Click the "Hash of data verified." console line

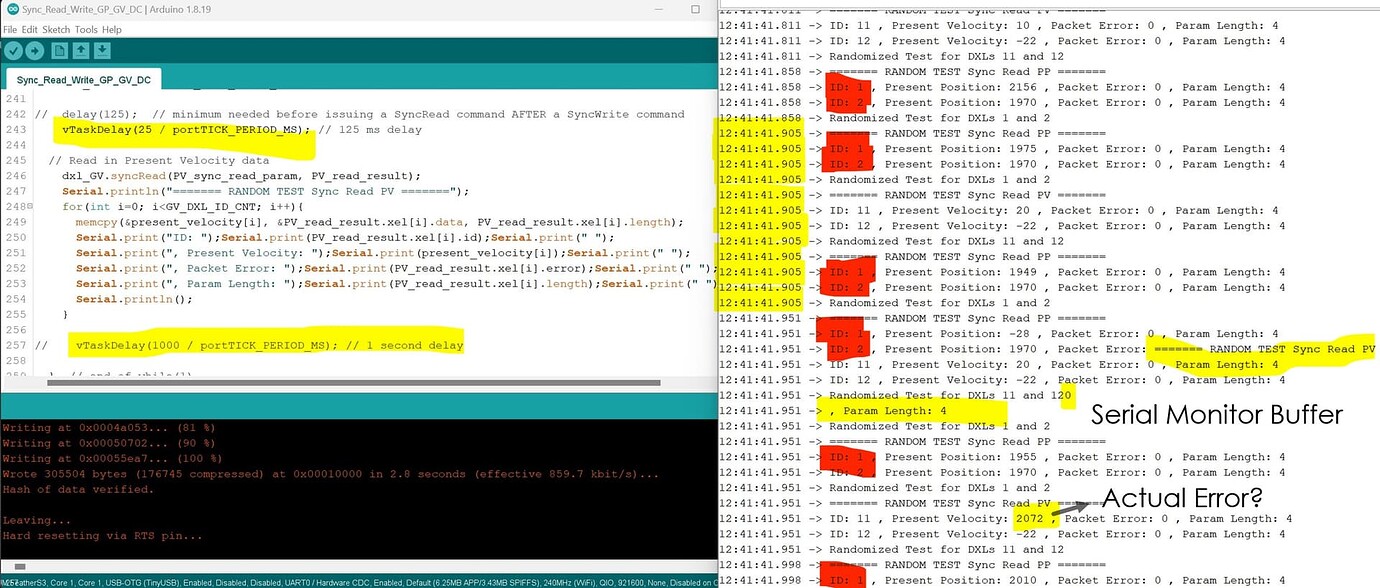pos(78,489)
